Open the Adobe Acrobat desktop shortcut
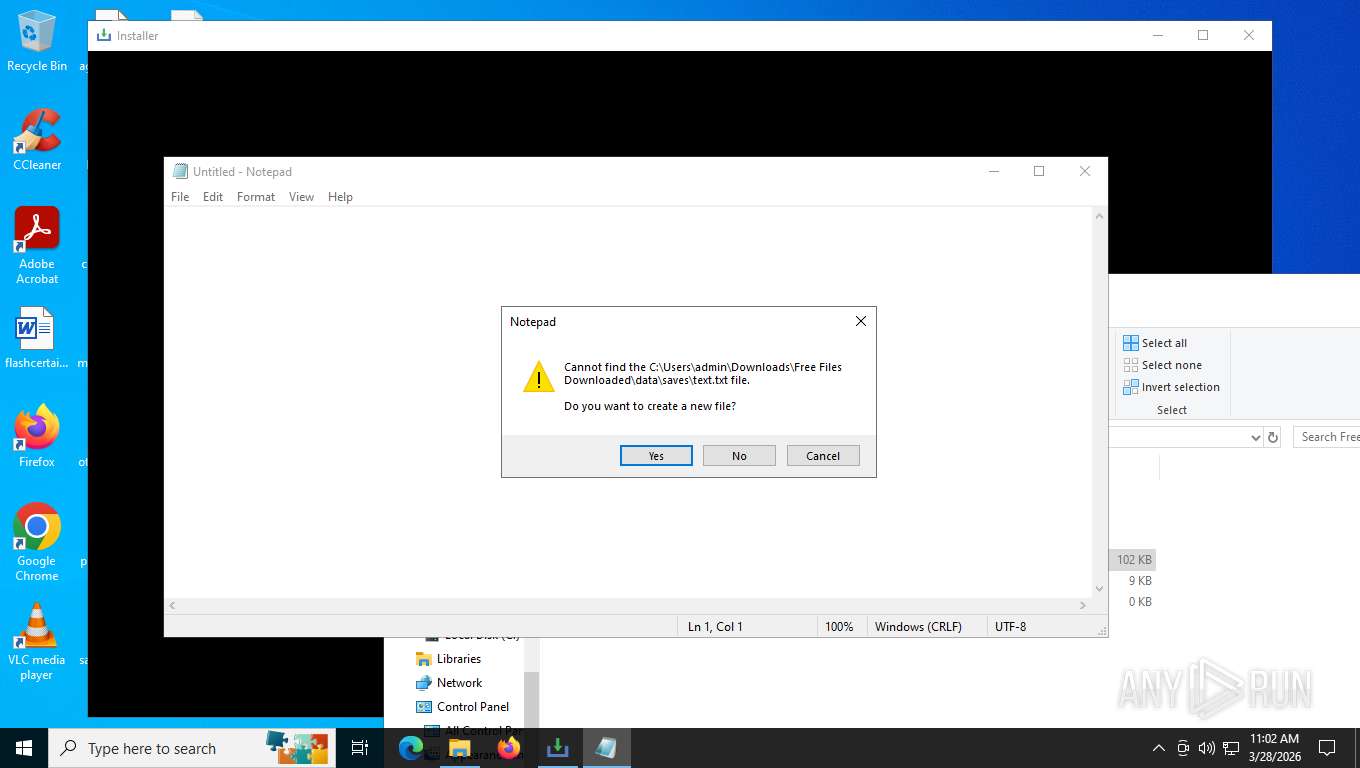The image size is (1360, 768). (37, 246)
